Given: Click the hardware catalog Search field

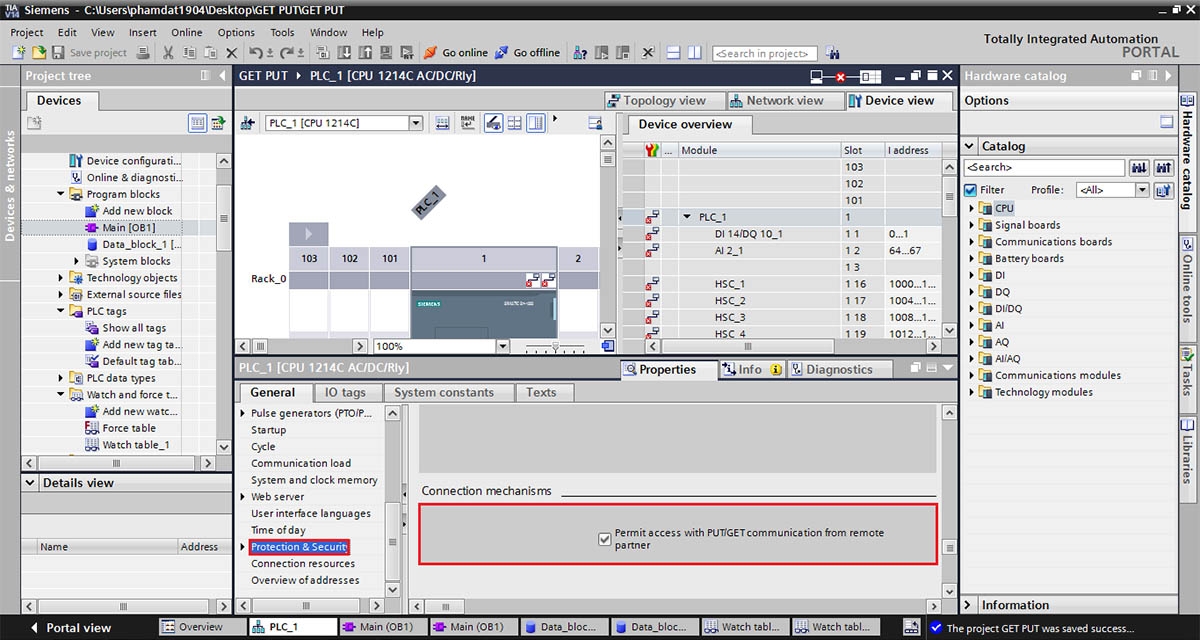Looking at the screenshot, I should (1044, 168).
